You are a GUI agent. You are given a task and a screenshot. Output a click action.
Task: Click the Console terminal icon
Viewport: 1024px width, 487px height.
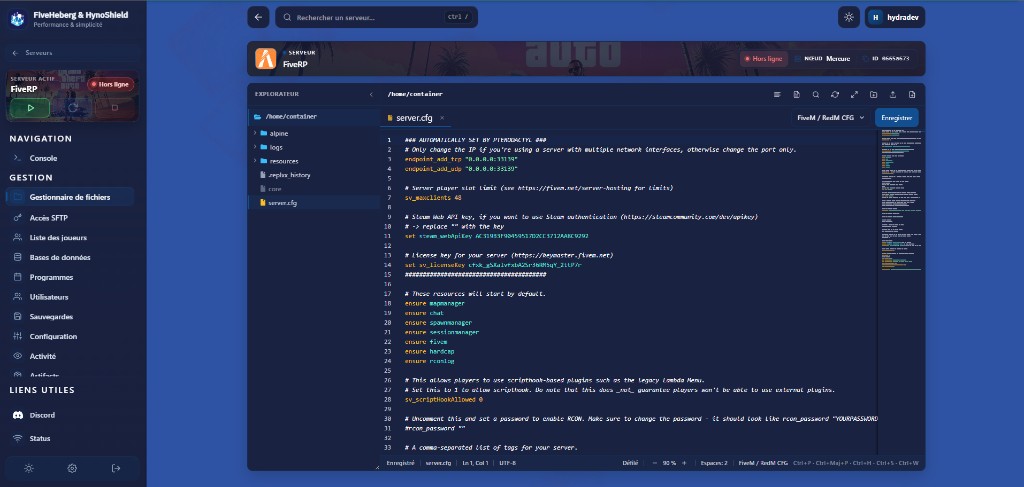(x=18, y=158)
